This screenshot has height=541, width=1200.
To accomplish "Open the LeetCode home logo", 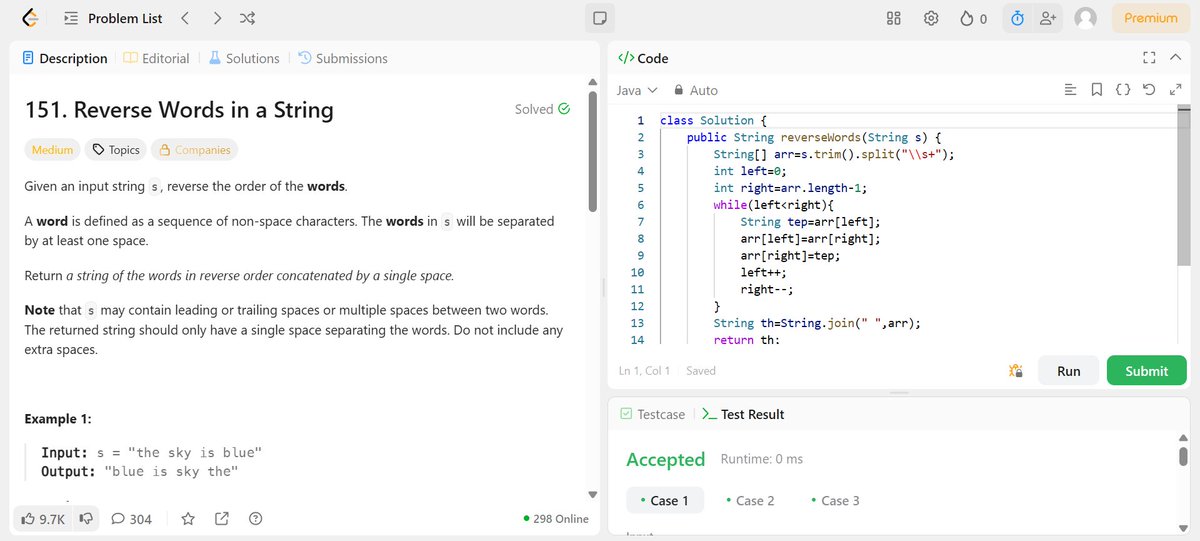I will (30, 18).
